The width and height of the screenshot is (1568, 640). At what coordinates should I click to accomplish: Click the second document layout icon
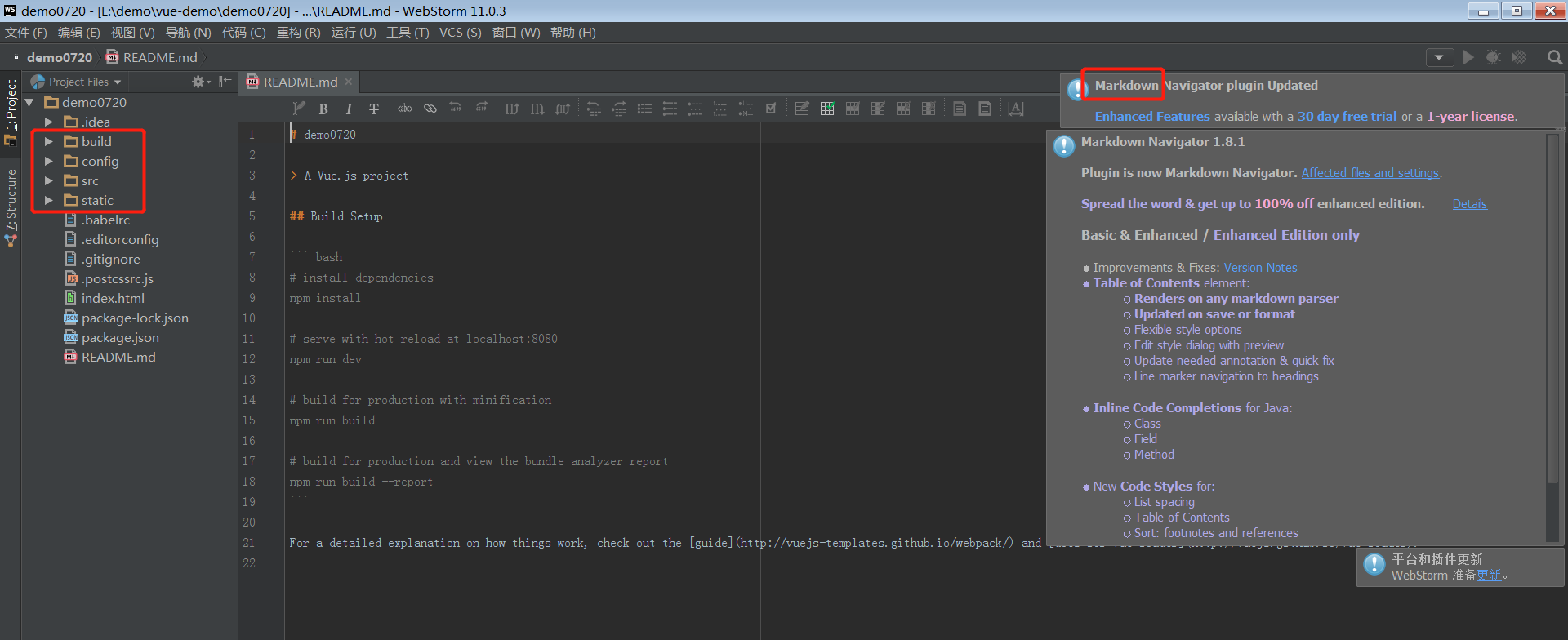[985, 109]
